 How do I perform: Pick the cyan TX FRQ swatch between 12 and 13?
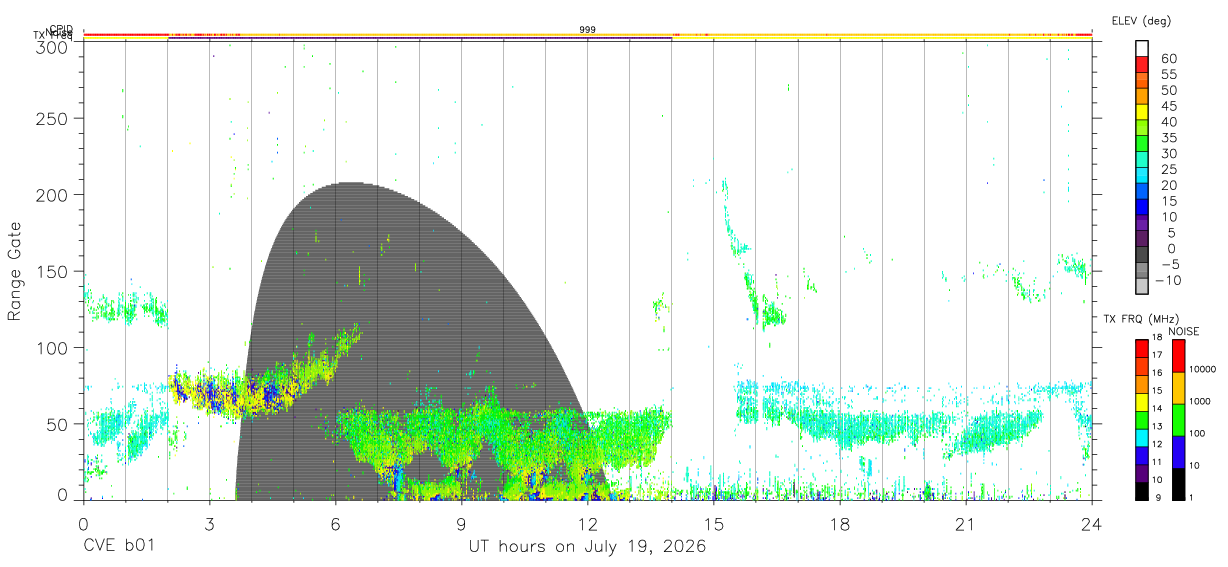1141,436
